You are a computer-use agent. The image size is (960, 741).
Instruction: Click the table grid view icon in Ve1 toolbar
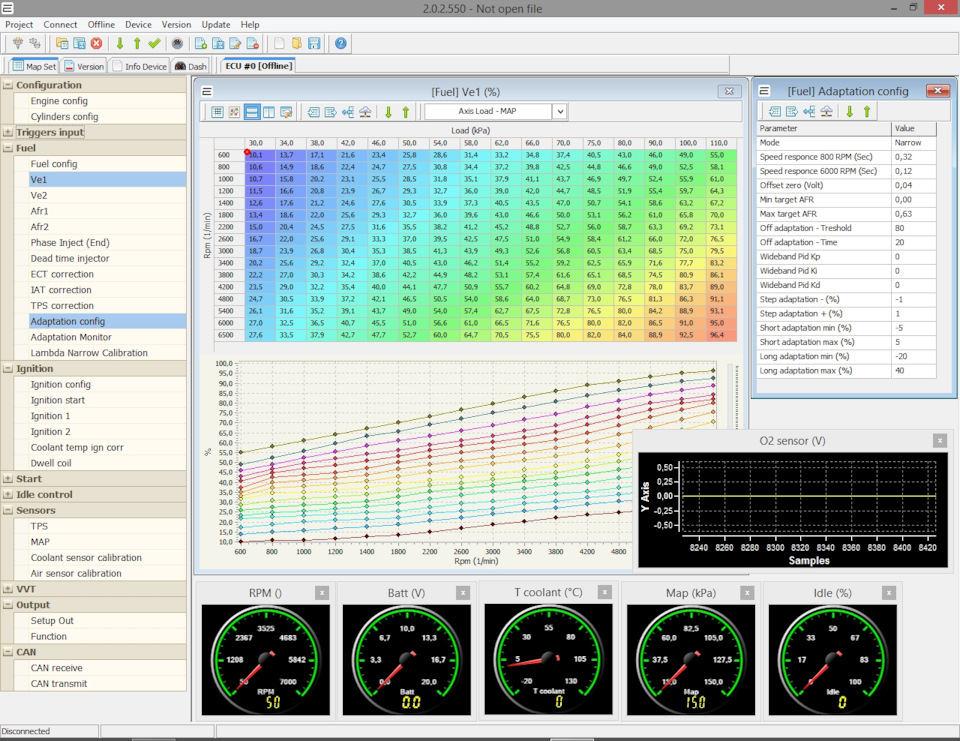(x=217, y=112)
